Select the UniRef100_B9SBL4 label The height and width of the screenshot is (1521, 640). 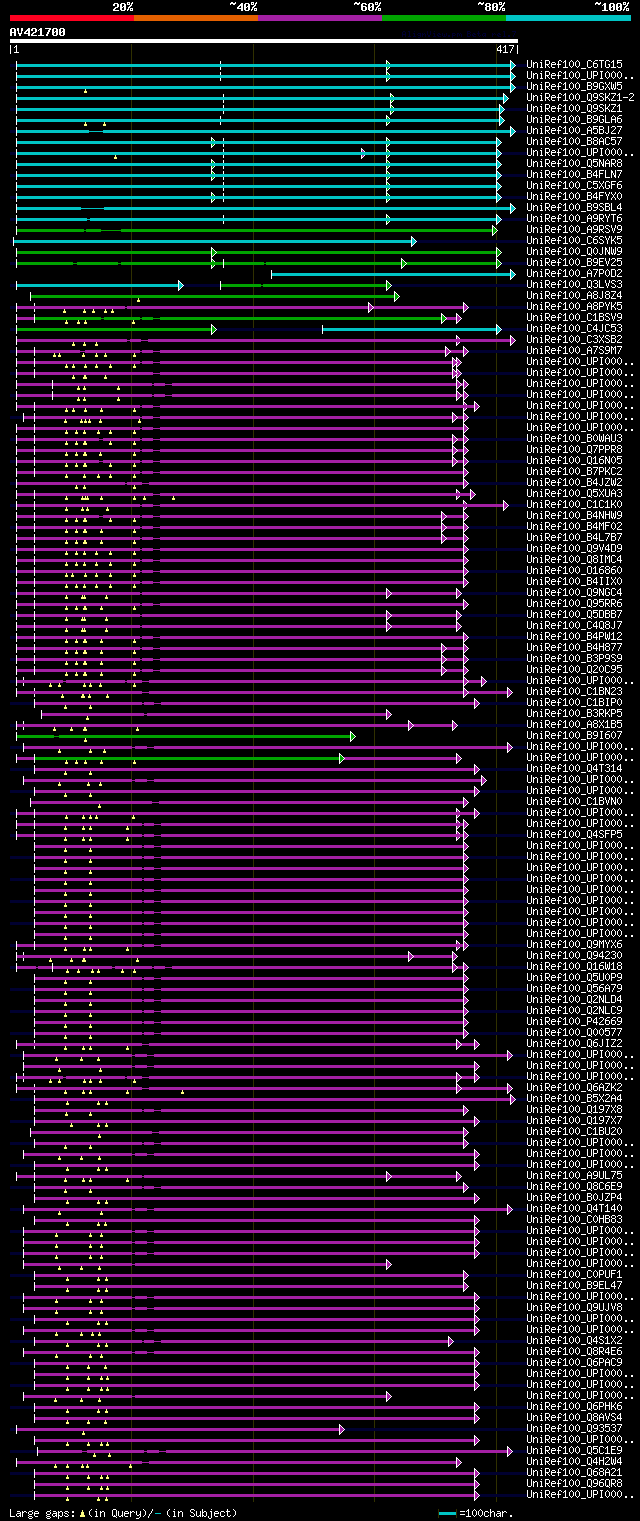click(573, 207)
